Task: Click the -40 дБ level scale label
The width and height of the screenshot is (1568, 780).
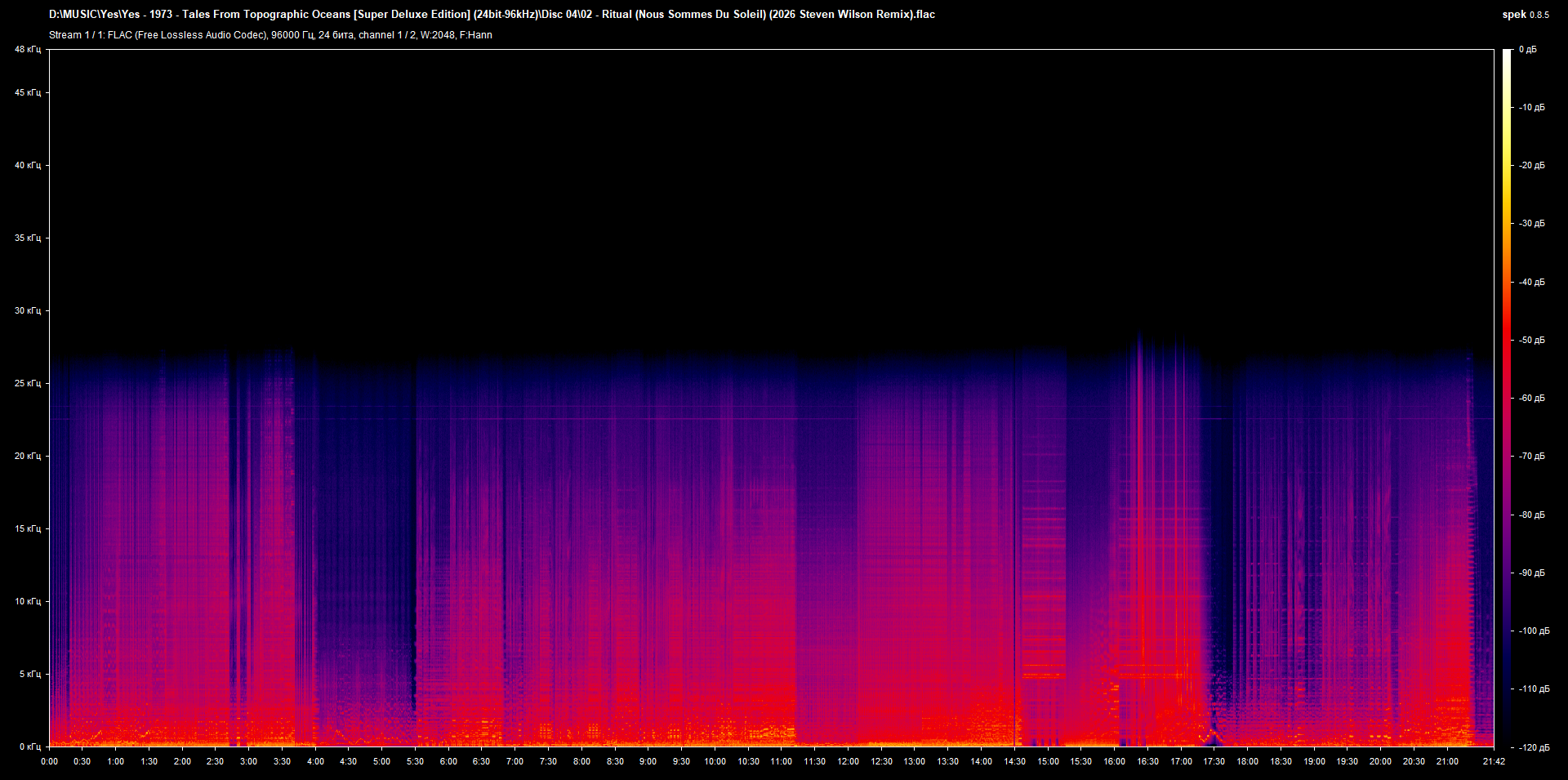Action: click(x=1532, y=282)
